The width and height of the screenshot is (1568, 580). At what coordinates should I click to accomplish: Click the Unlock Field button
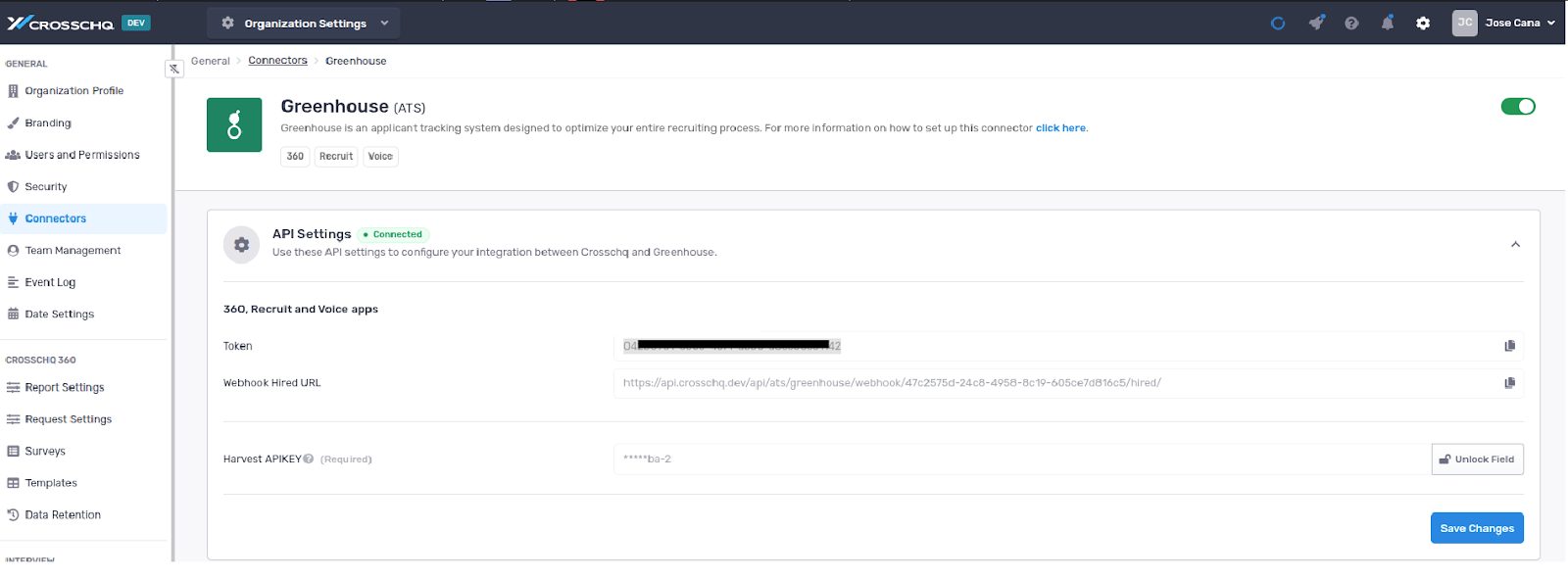pyautogui.click(x=1477, y=459)
